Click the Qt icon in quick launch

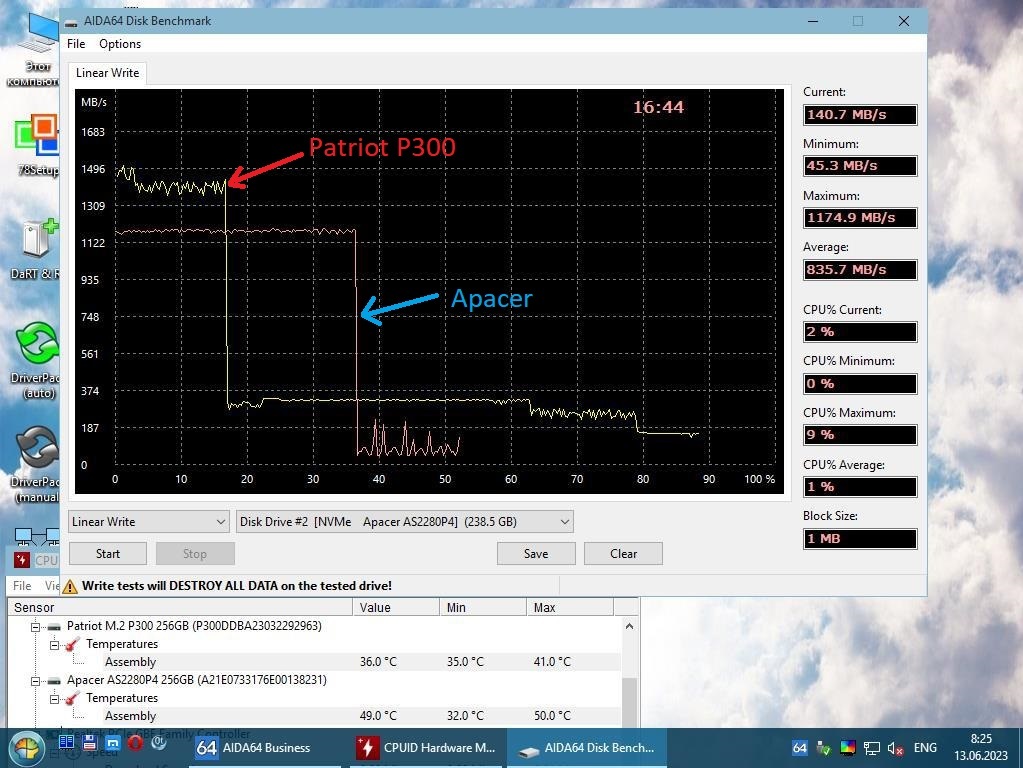click(x=159, y=743)
